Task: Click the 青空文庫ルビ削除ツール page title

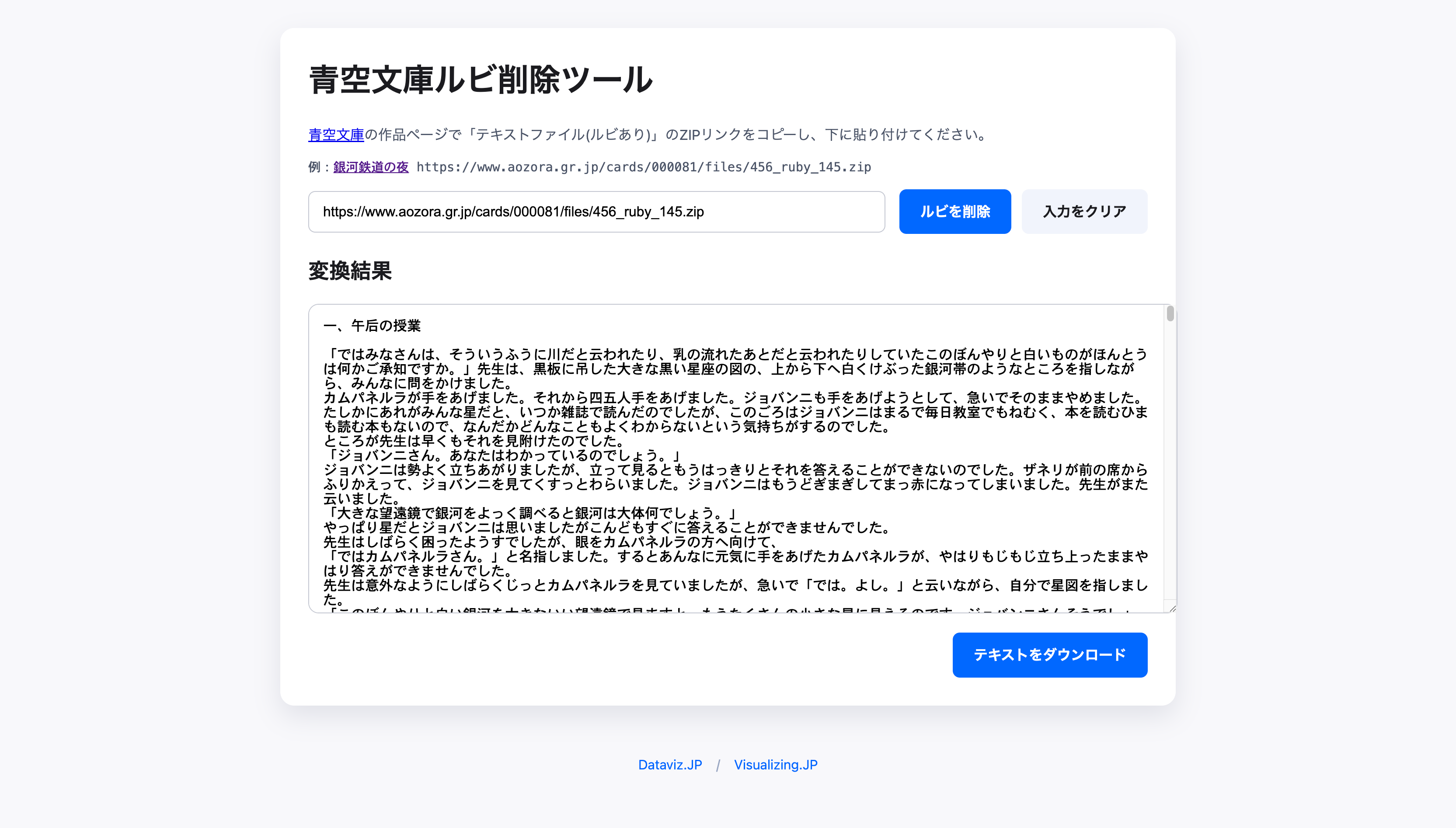Action: pos(481,80)
